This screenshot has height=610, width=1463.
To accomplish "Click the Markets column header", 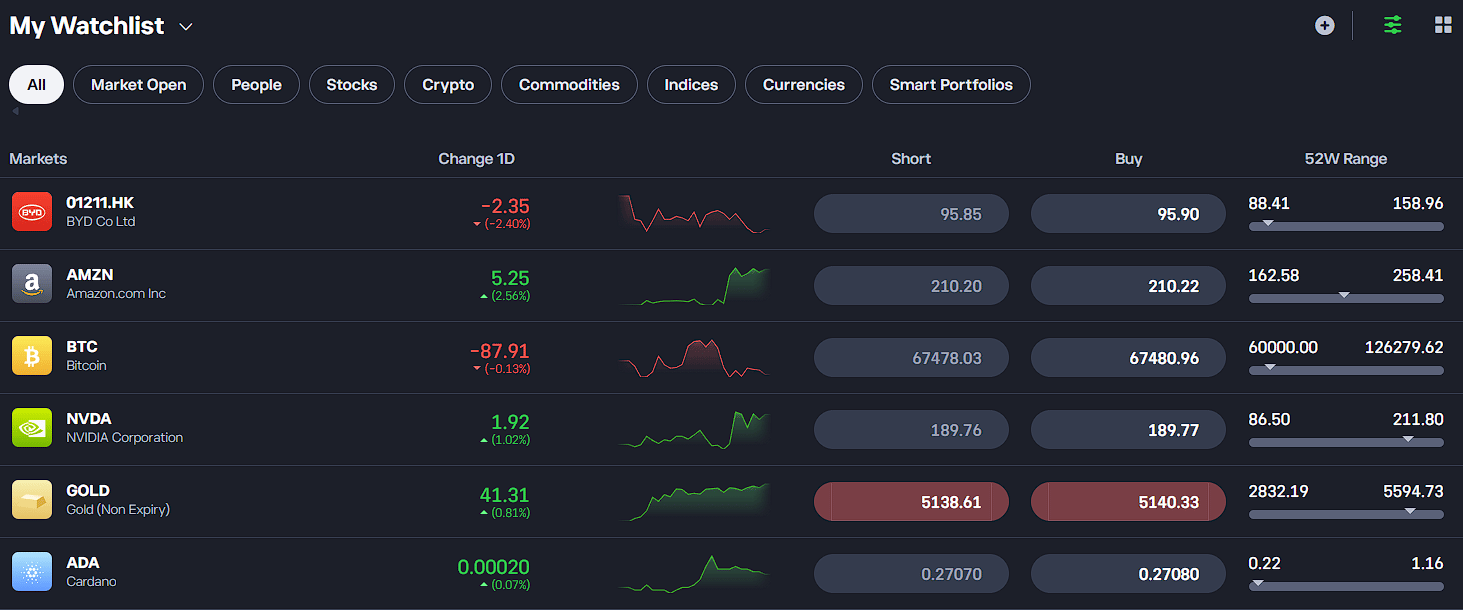I will pyautogui.click(x=38, y=159).
